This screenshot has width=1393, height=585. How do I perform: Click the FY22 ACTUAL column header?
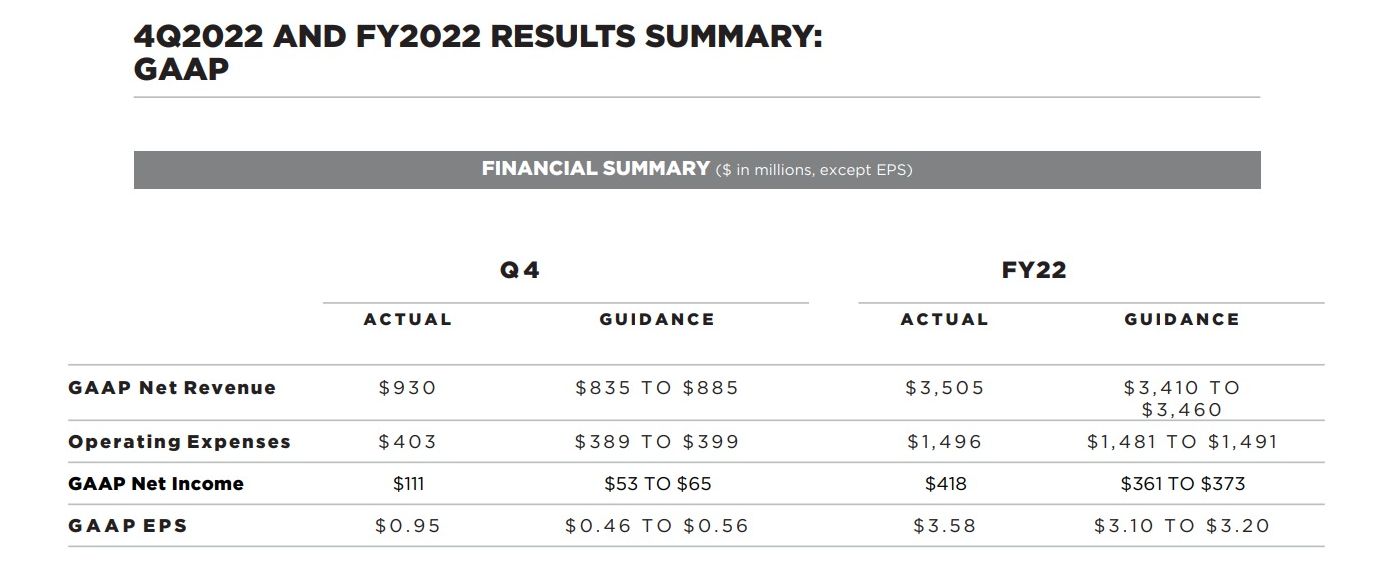click(944, 320)
